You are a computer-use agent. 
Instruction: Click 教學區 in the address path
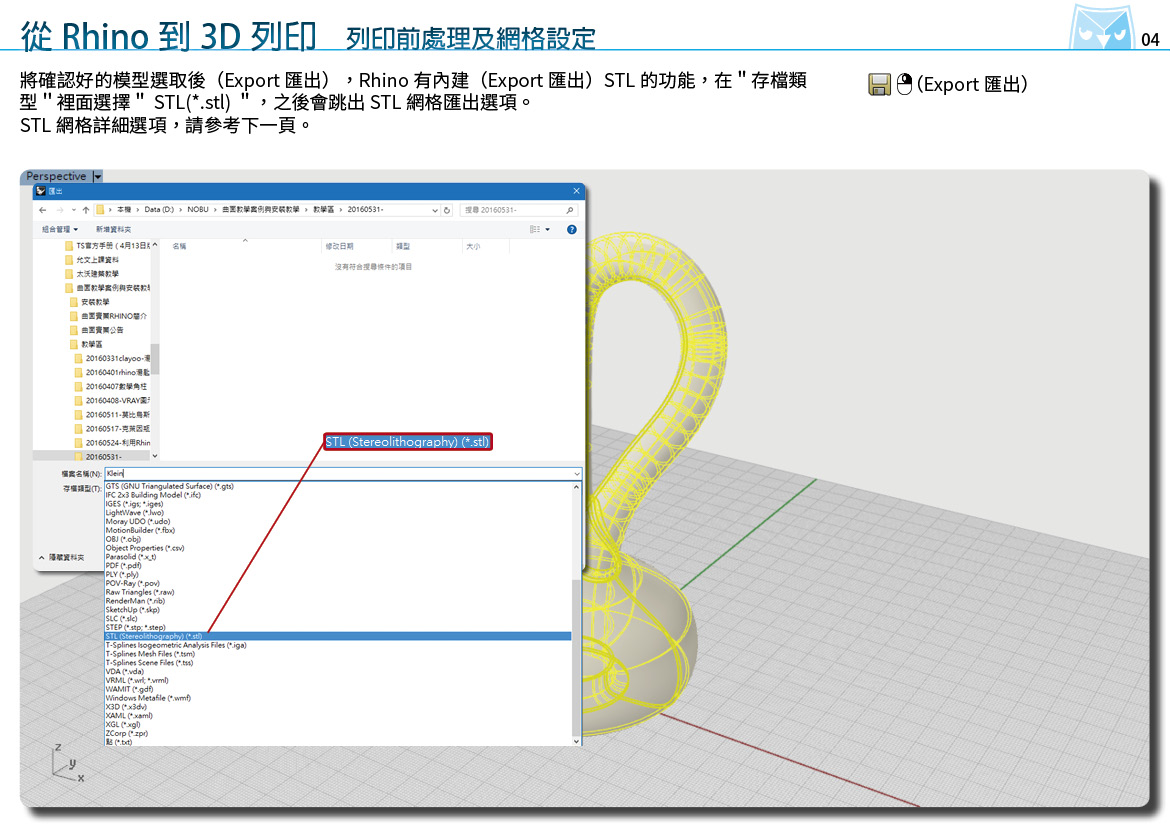click(x=323, y=210)
